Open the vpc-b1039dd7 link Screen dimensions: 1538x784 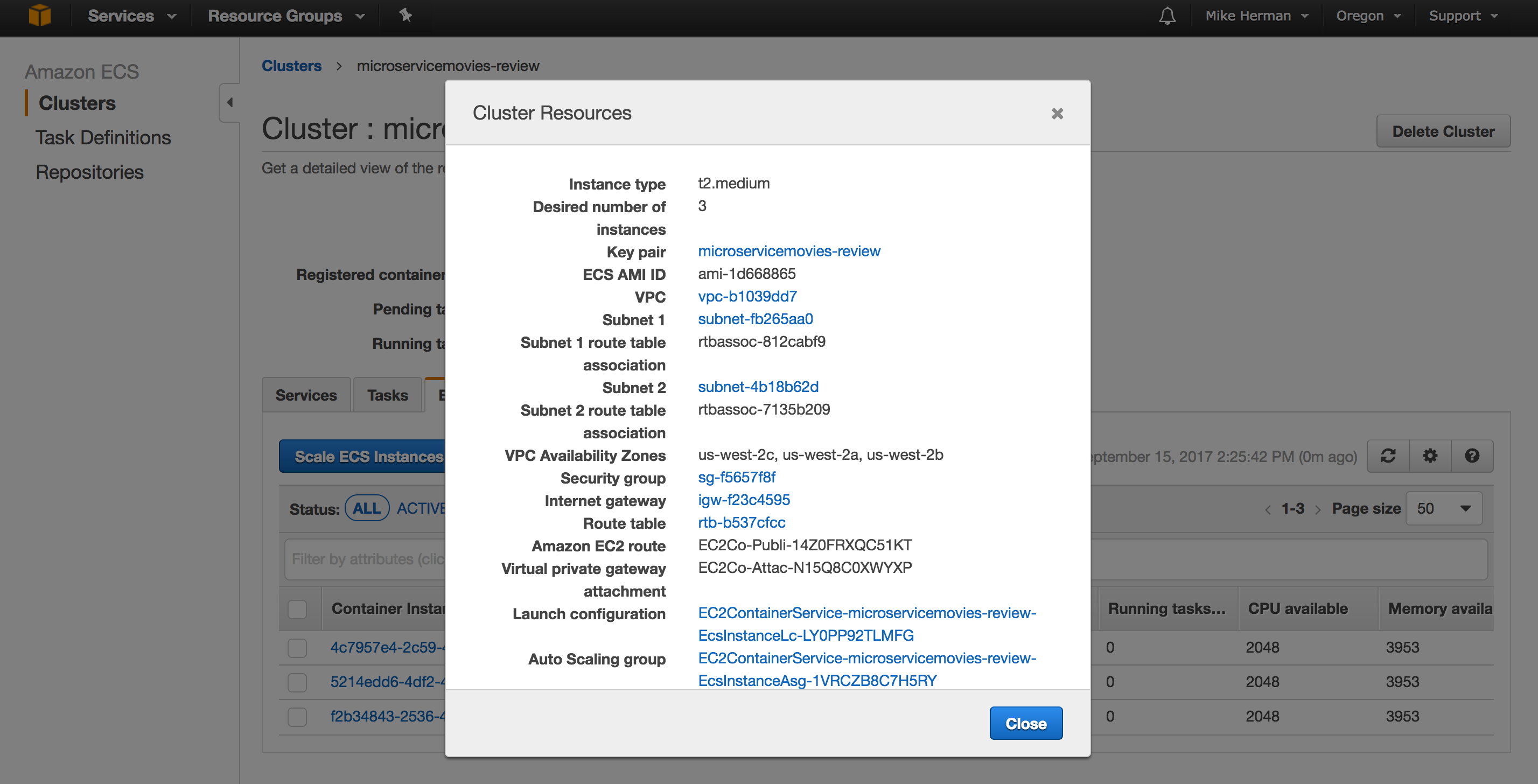pos(747,296)
